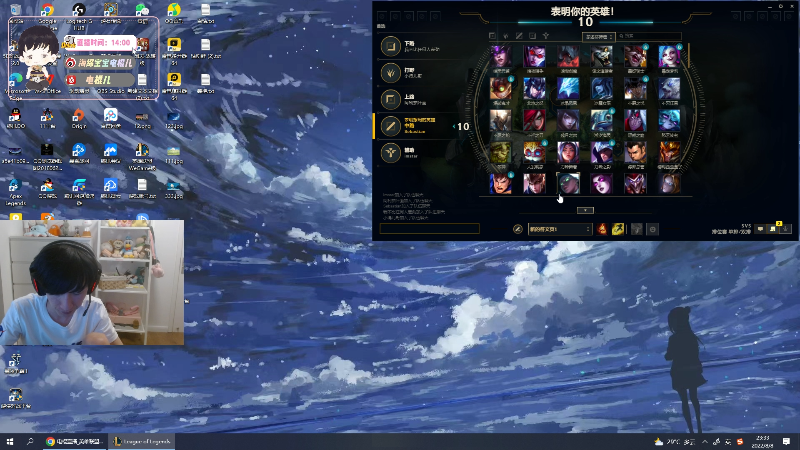Expand champion grid with down arrow
The image size is (800, 450).
pyautogui.click(x=585, y=210)
